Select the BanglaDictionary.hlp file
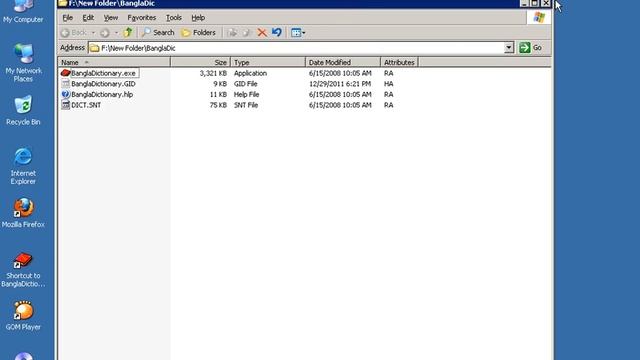Screen dimensions: 640x360 [x=102, y=94]
